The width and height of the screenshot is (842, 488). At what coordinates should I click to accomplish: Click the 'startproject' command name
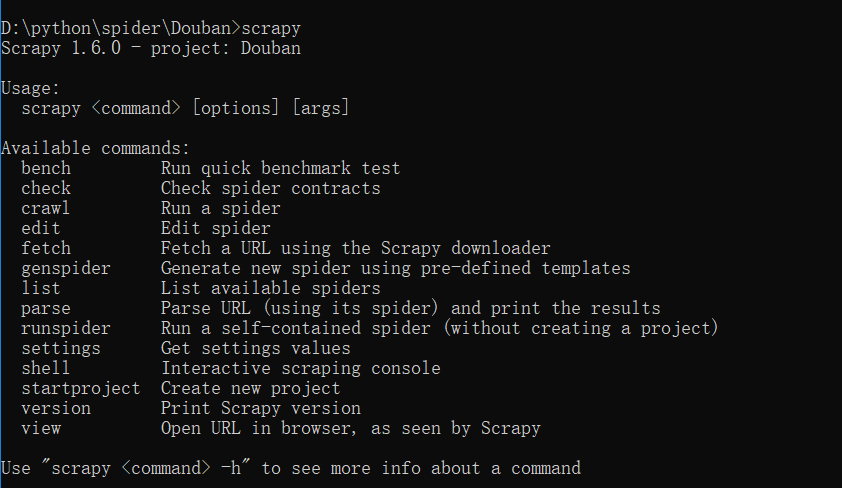[81, 388]
